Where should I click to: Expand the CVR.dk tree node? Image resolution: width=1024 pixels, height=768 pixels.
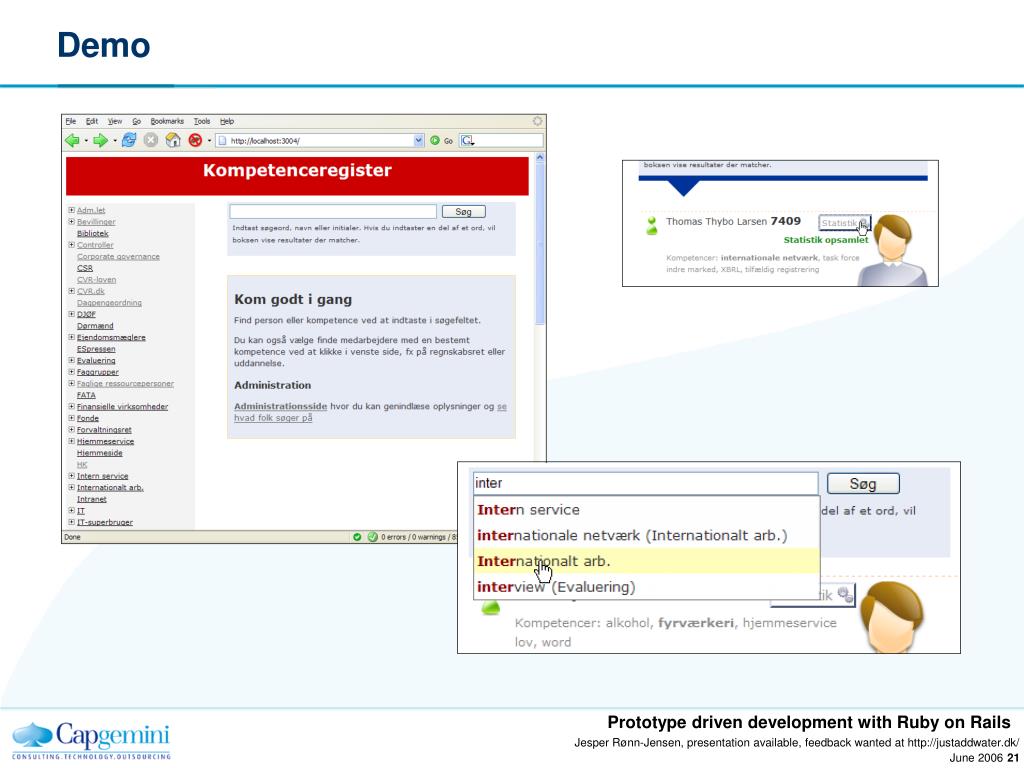(72, 291)
